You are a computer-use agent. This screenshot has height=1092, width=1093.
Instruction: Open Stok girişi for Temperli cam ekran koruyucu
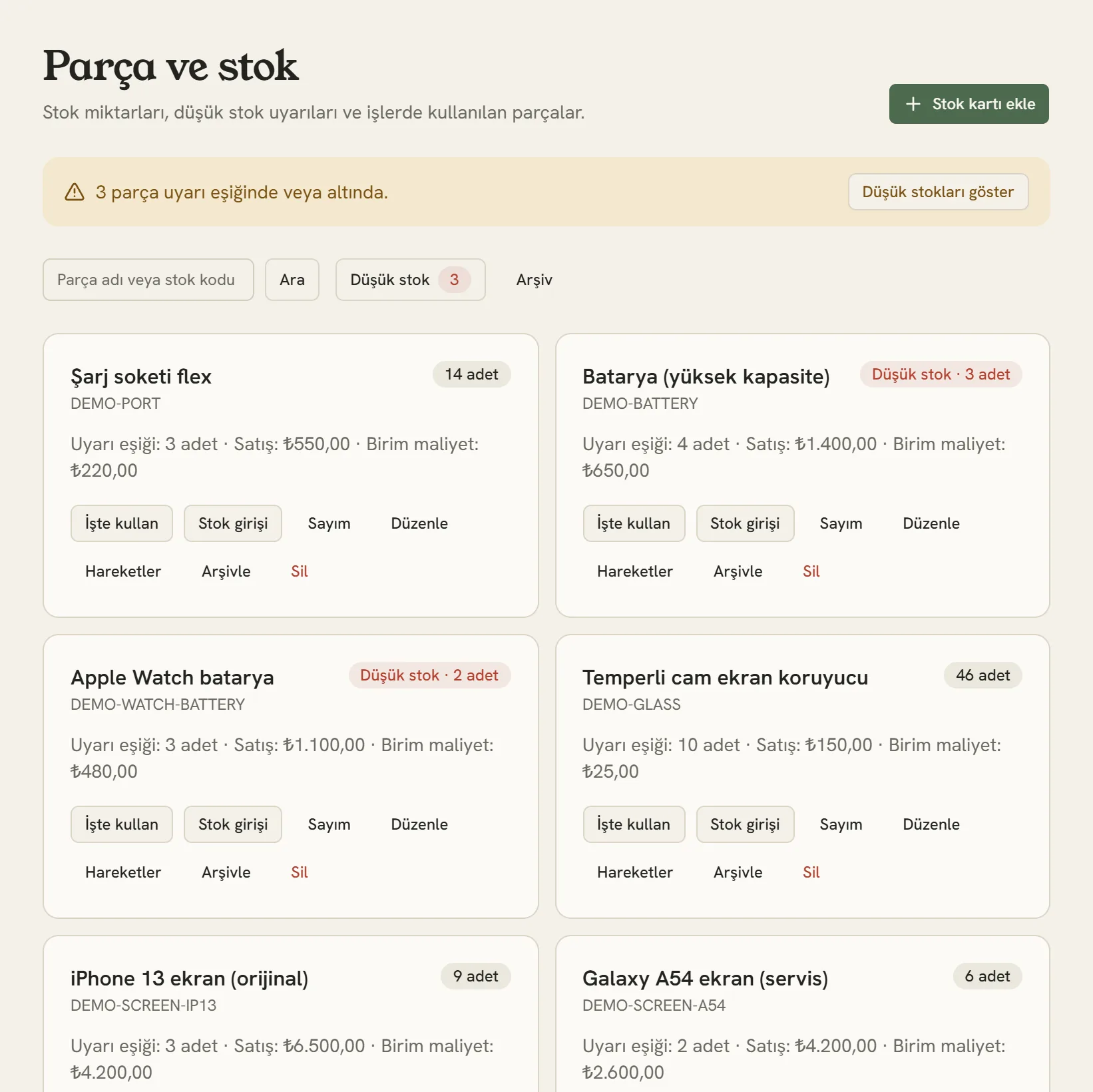click(745, 824)
